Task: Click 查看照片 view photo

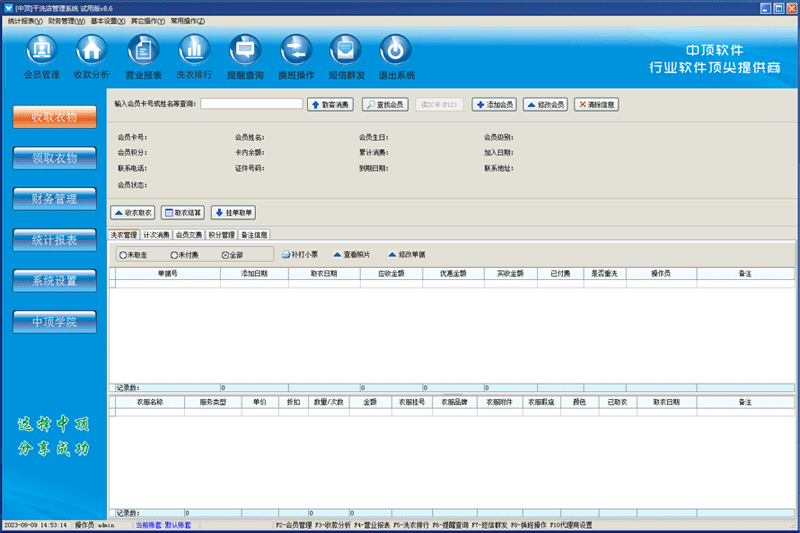Action: 352,254
